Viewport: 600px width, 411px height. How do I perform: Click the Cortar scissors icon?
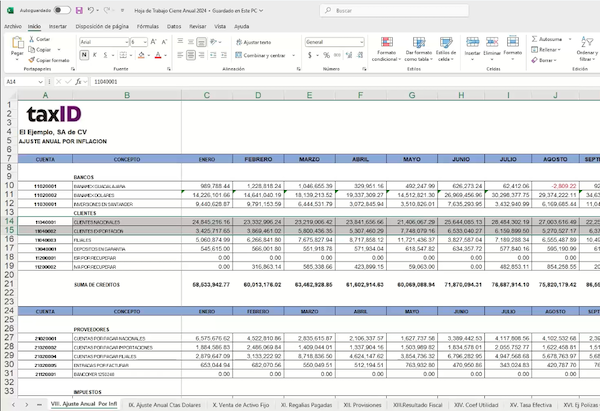[34, 39]
